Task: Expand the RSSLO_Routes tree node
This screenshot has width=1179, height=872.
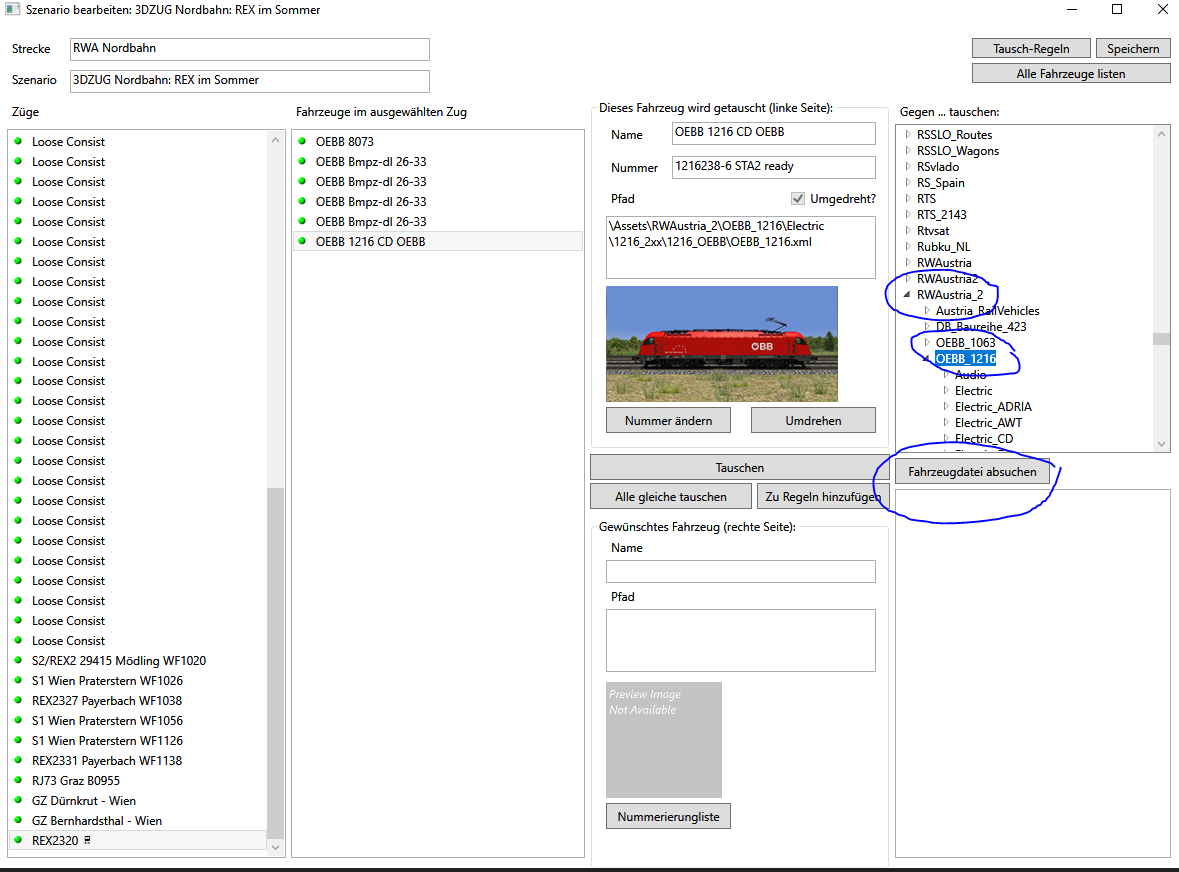Action: [x=908, y=135]
